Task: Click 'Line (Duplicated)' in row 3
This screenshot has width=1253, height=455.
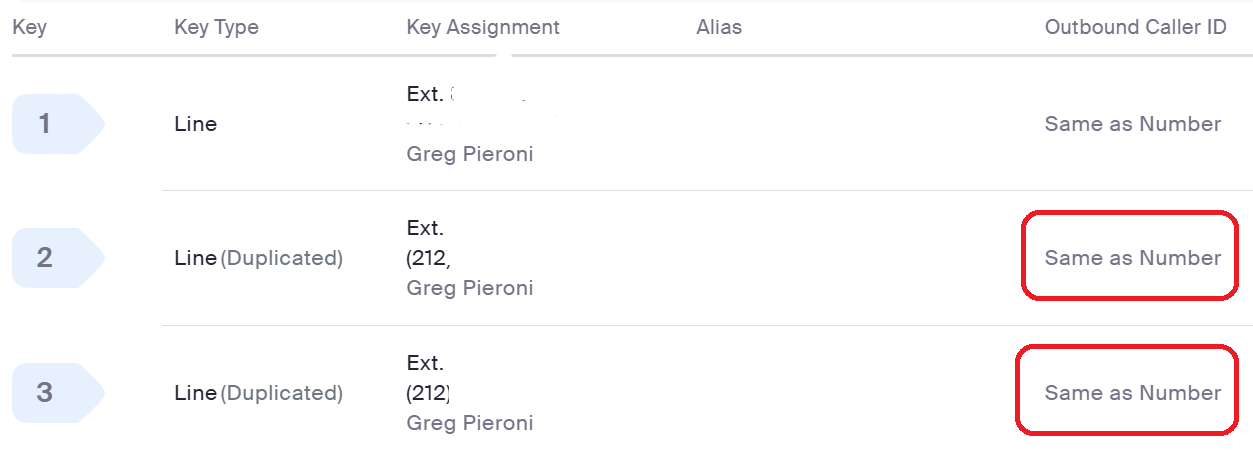Action: [x=258, y=393]
